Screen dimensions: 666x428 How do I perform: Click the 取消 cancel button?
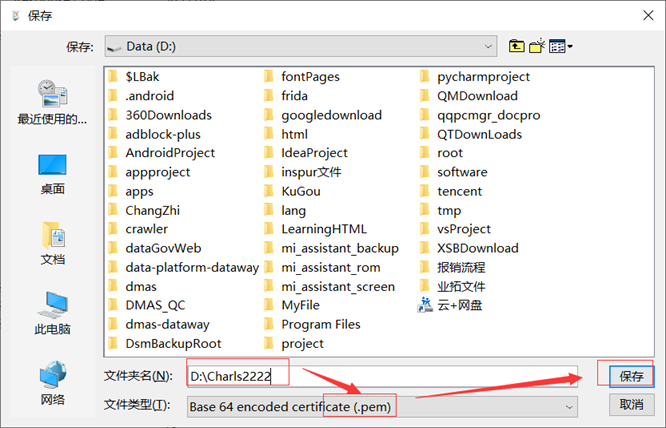(631, 405)
